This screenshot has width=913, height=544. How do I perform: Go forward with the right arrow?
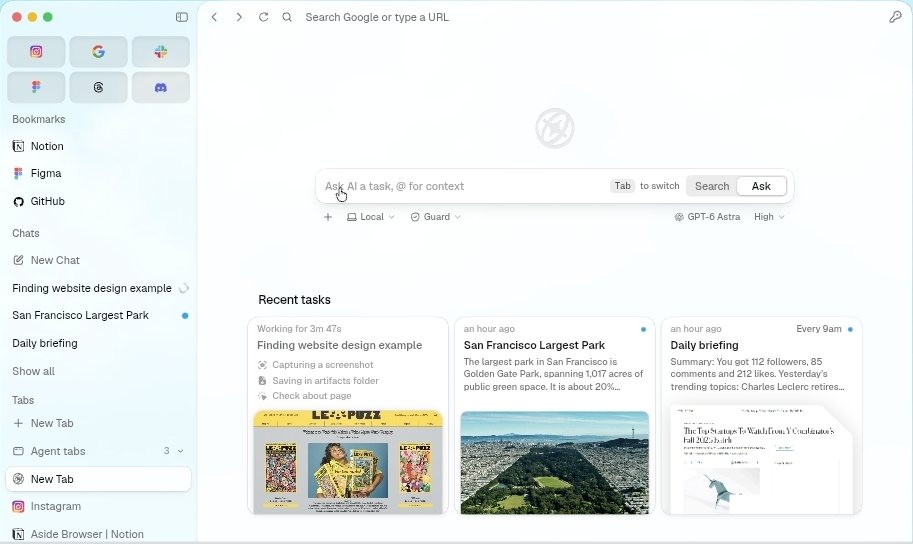(239, 17)
